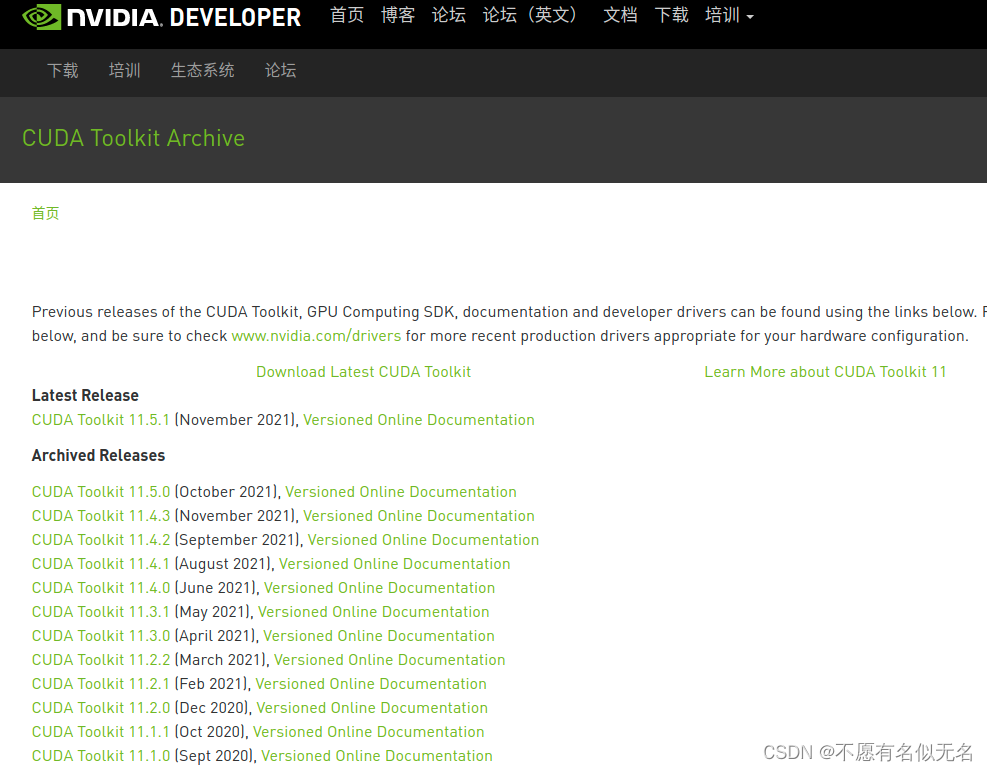The width and height of the screenshot is (987, 771).
Task: Open CUDA Toolkit 11.4.2 link
Action: (x=101, y=539)
